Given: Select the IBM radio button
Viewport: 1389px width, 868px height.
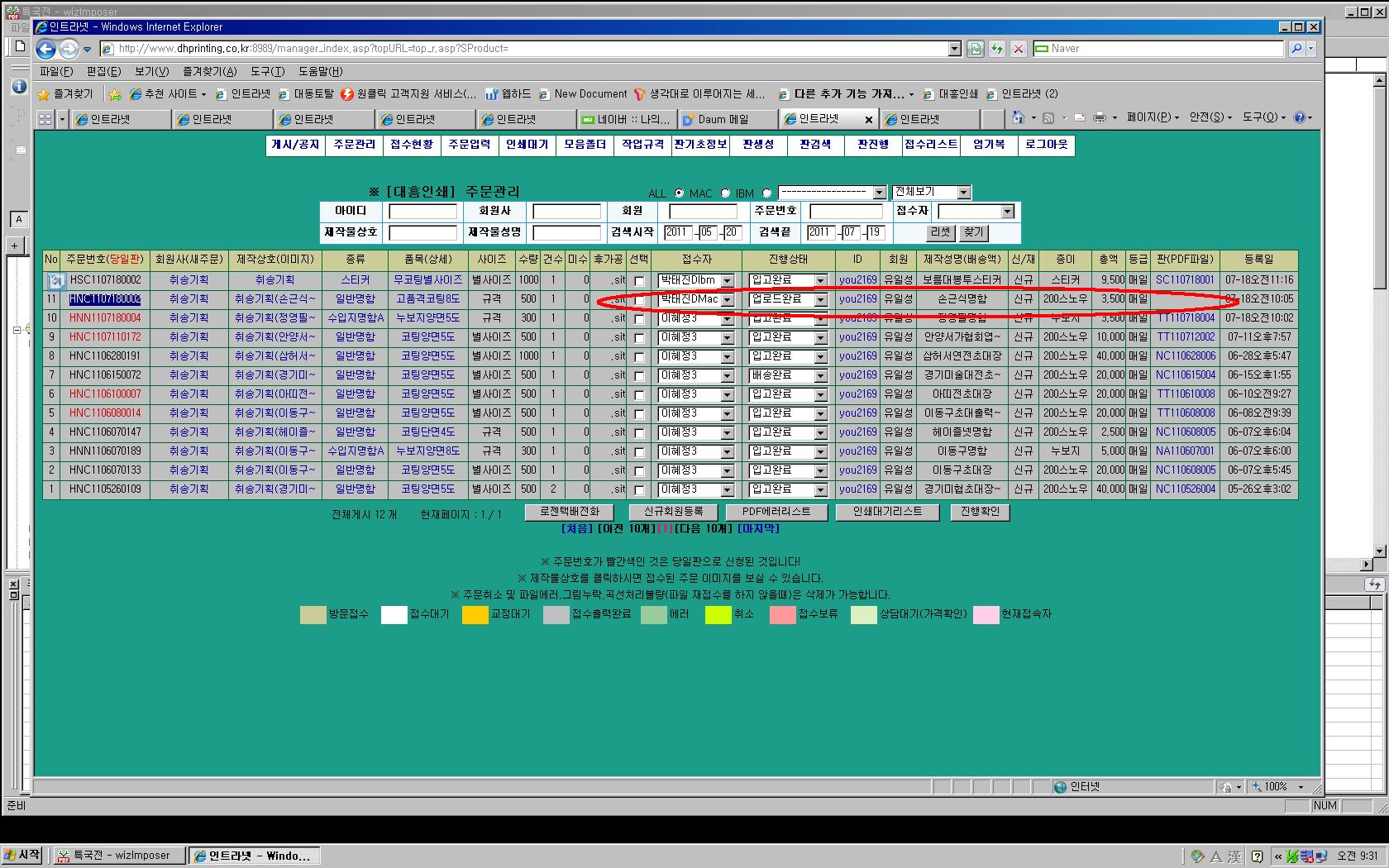Looking at the screenshot, I should click(766, 193).
